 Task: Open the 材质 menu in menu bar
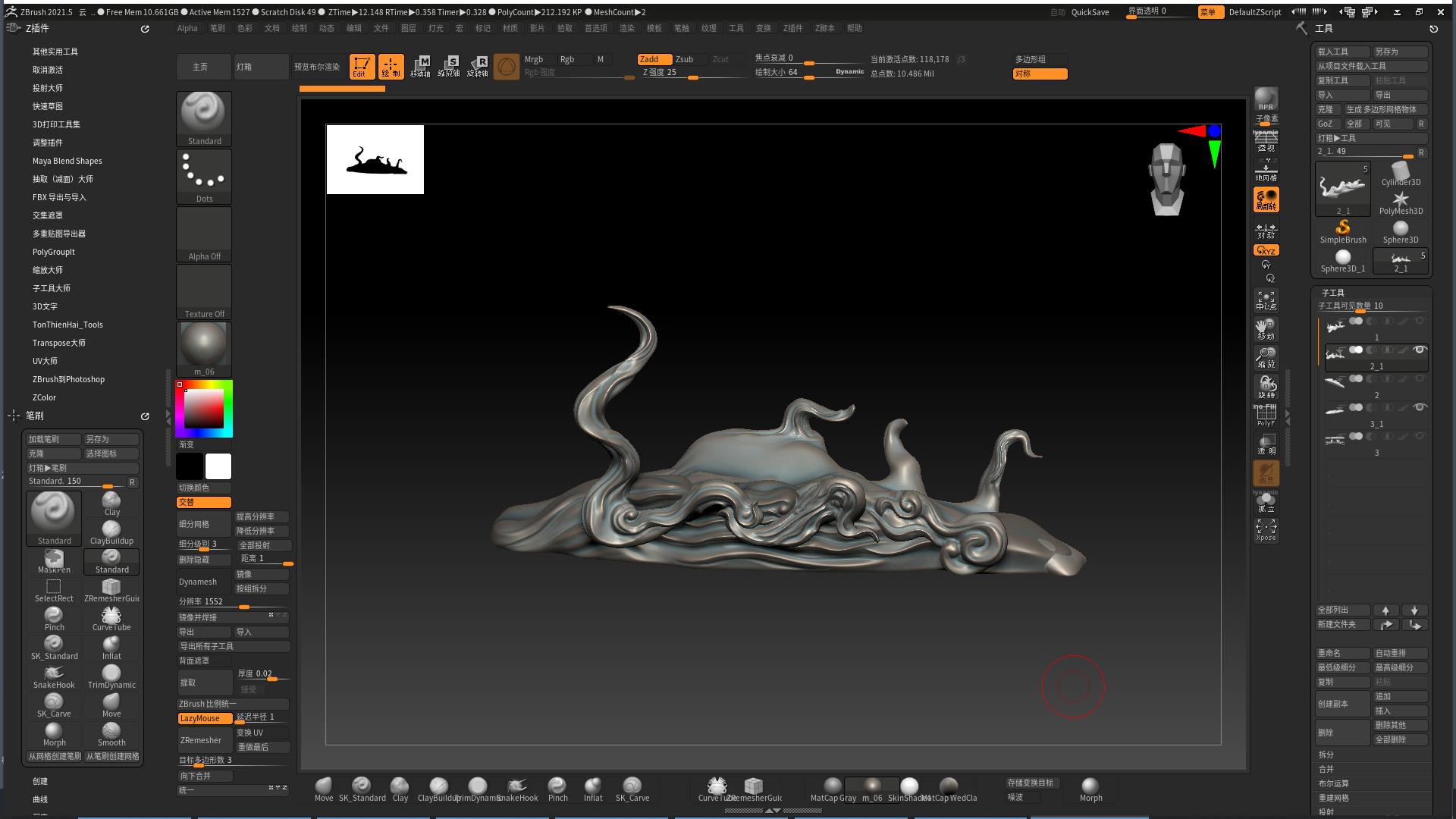point(510,28)
